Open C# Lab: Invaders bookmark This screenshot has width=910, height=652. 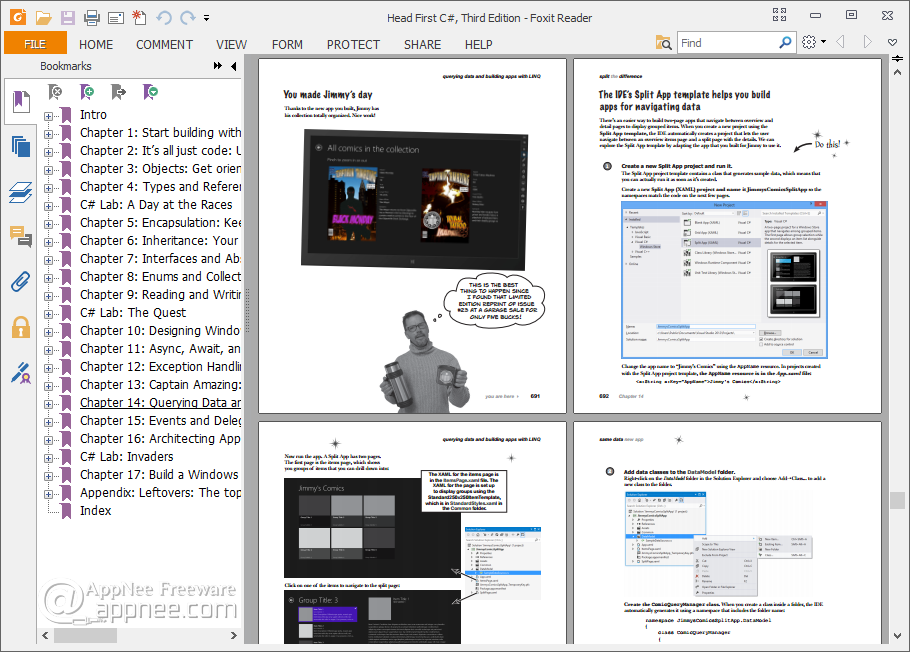tap(127, 456)
